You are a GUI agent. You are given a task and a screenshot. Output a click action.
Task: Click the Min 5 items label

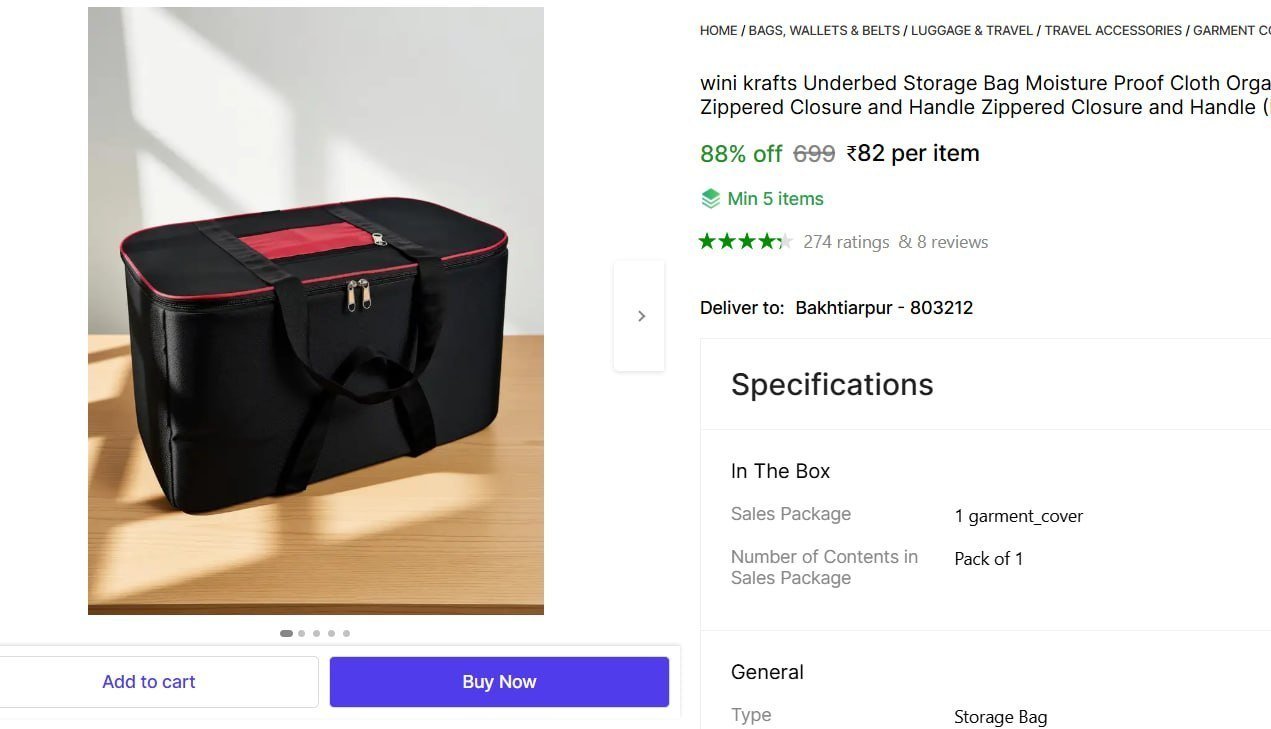click(776, 199)
